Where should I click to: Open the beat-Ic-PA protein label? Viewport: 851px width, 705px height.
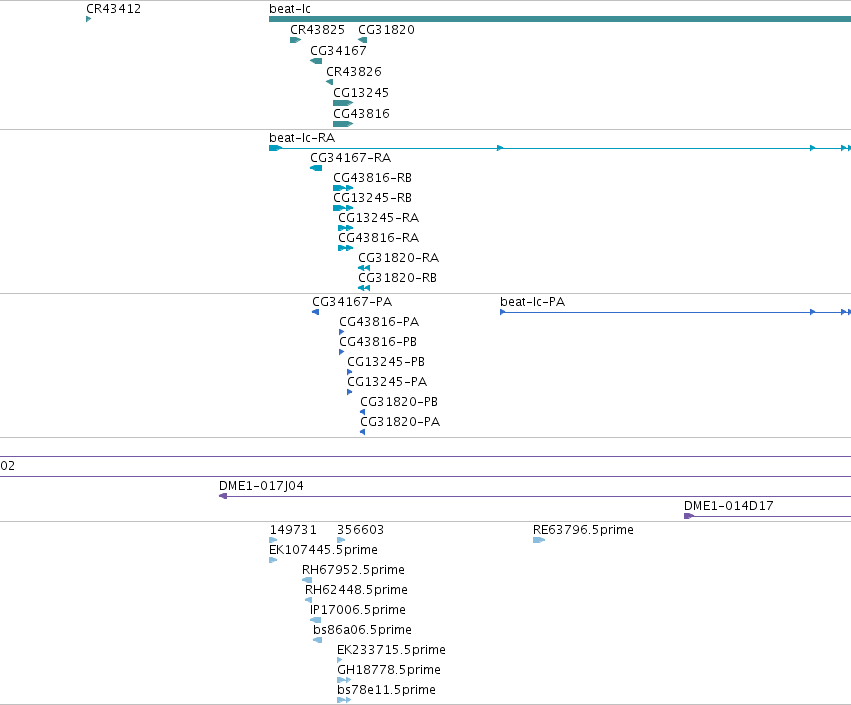click(532, 302)
